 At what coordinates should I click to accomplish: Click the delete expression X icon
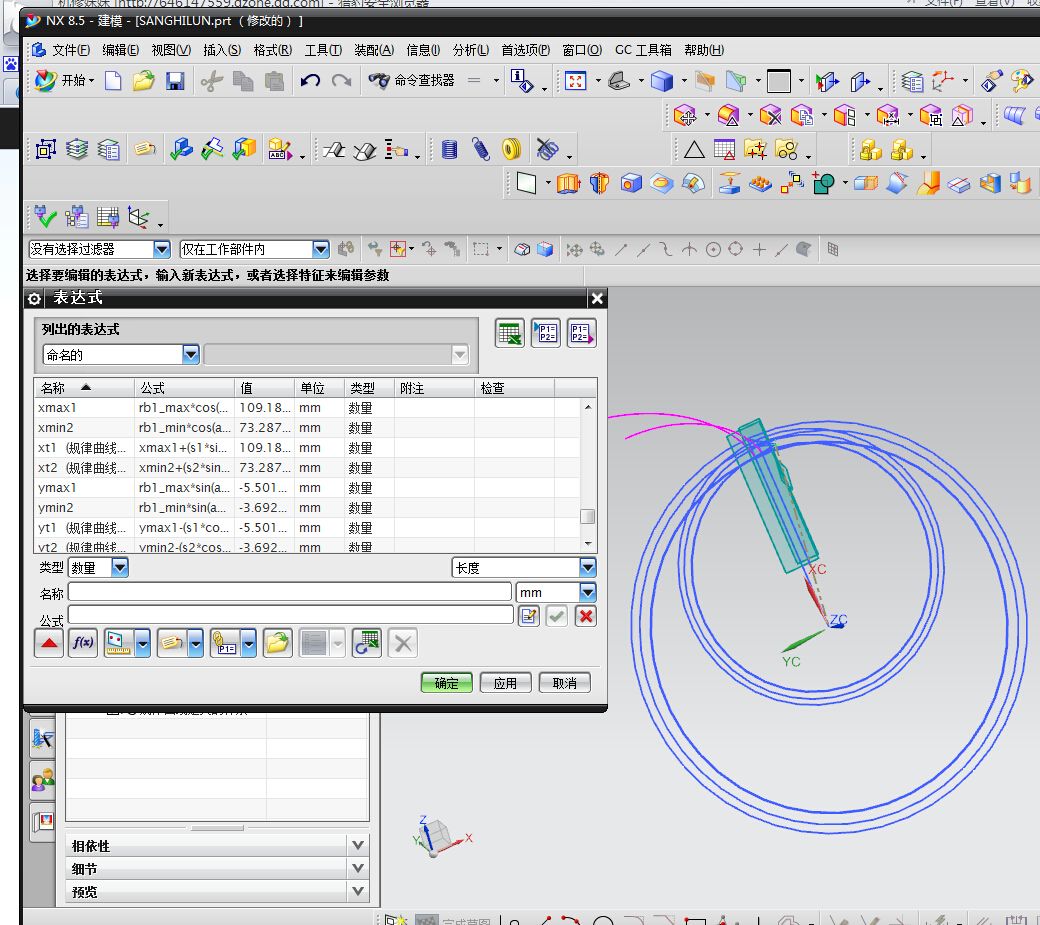click(403, 643)
